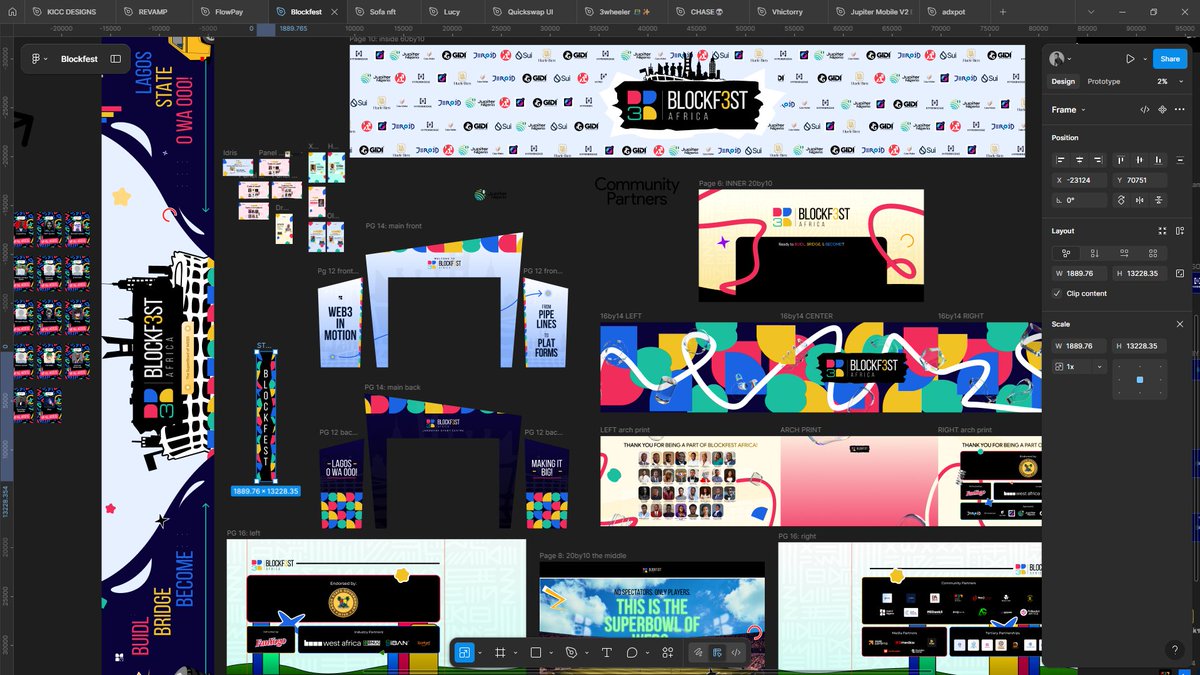Switch to FlowPay tab
This screenshot has width=1200, height=675.
[x=229, y=12]
